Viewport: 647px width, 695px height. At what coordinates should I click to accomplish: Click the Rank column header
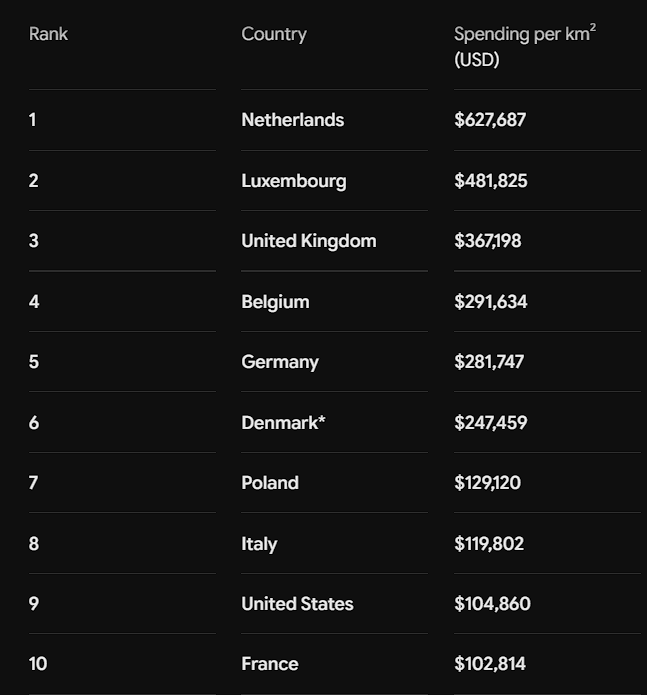48,34
